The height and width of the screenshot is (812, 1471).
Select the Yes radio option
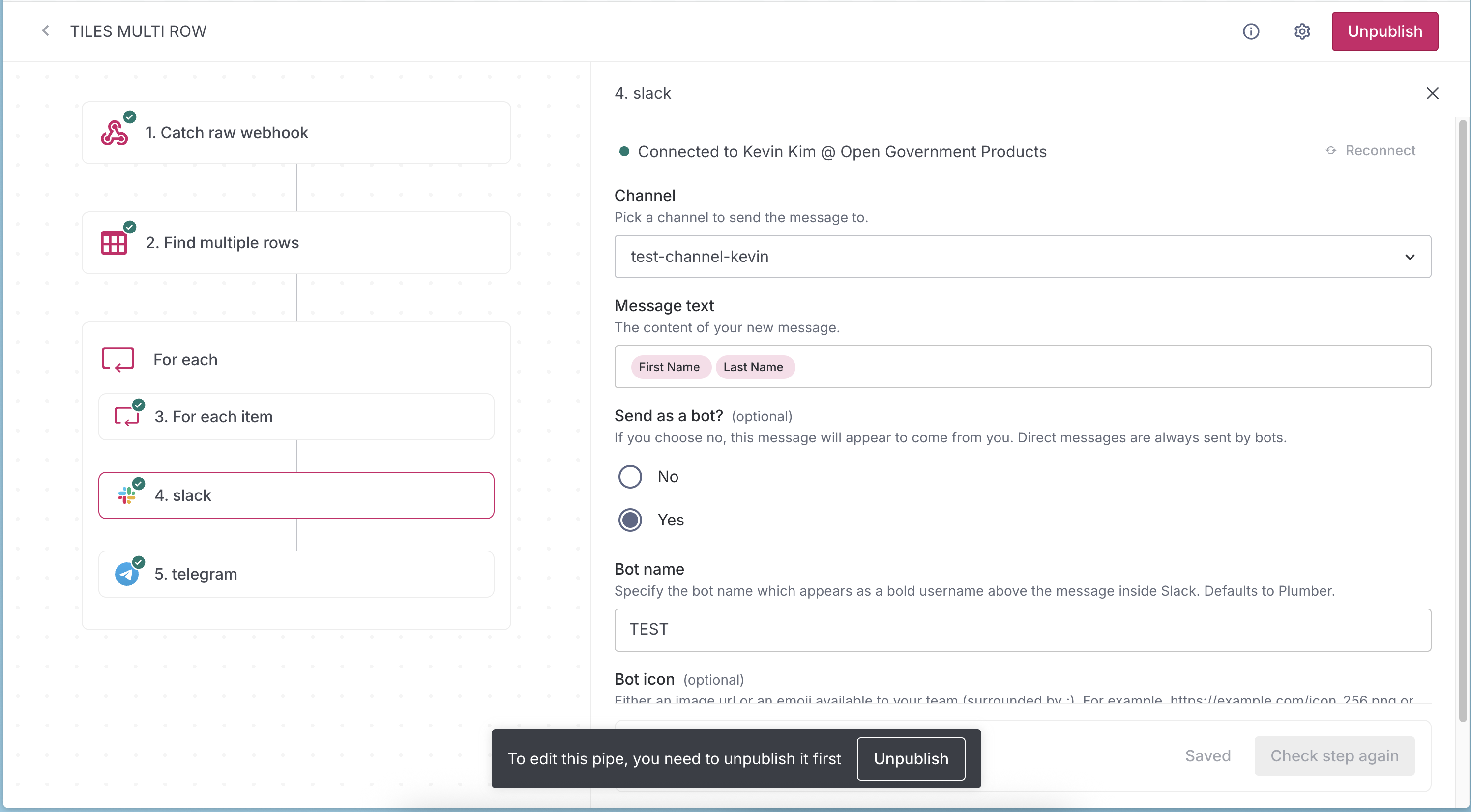click(x=630, y=520)
